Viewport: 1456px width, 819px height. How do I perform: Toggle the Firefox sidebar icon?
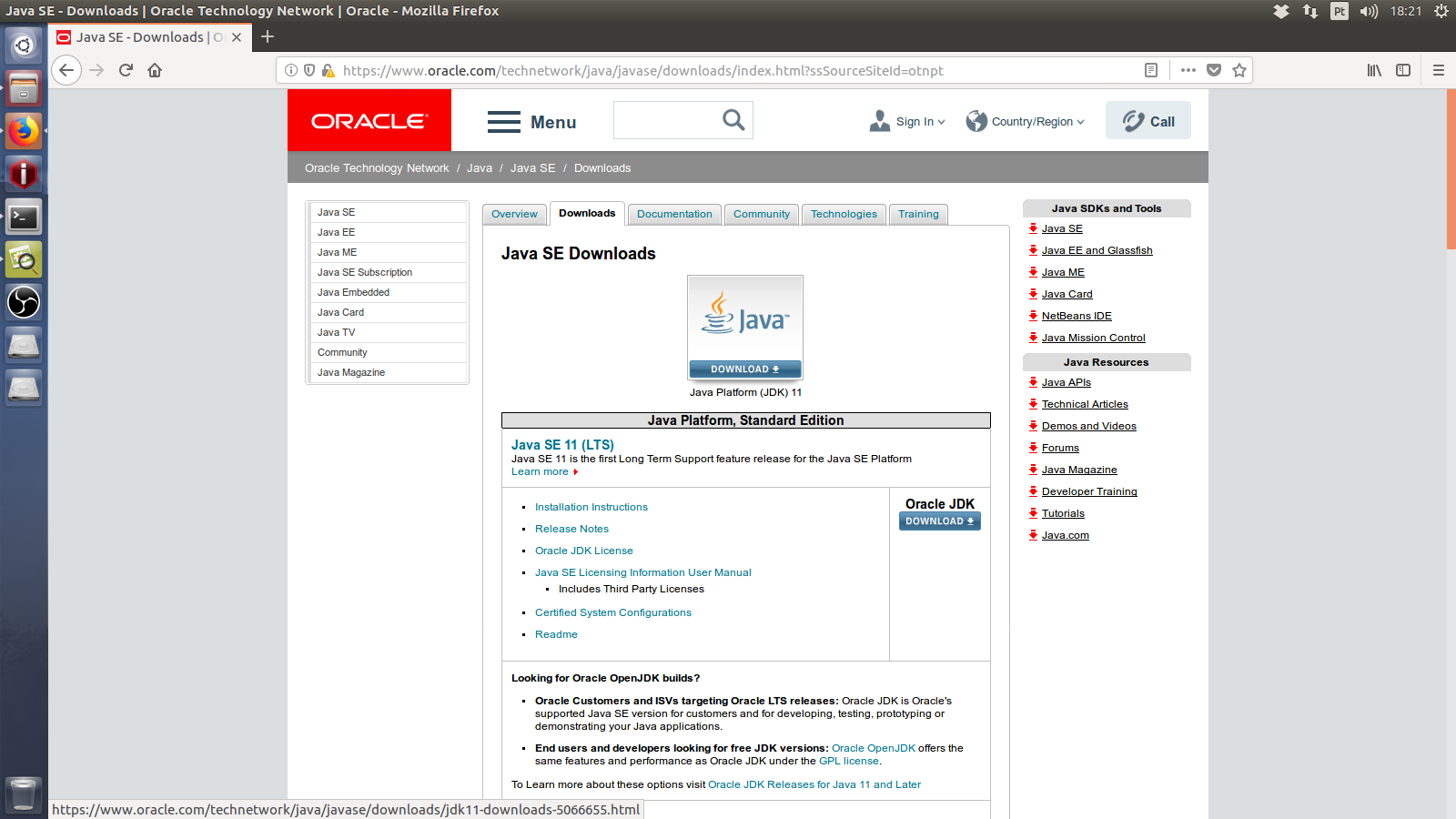pos(1403,70)
